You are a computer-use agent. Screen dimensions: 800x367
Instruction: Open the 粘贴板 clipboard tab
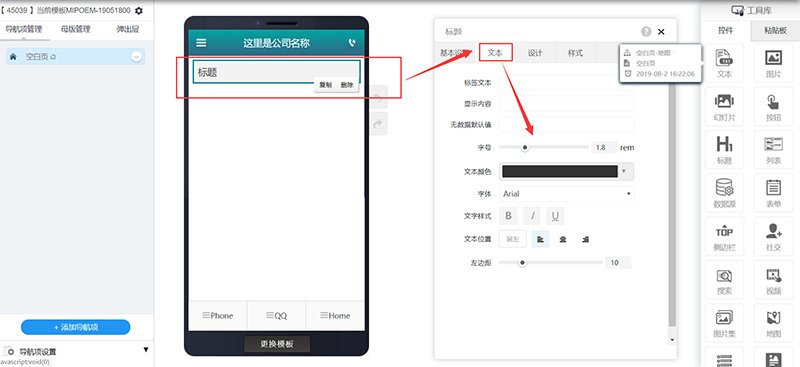point(775,30)
